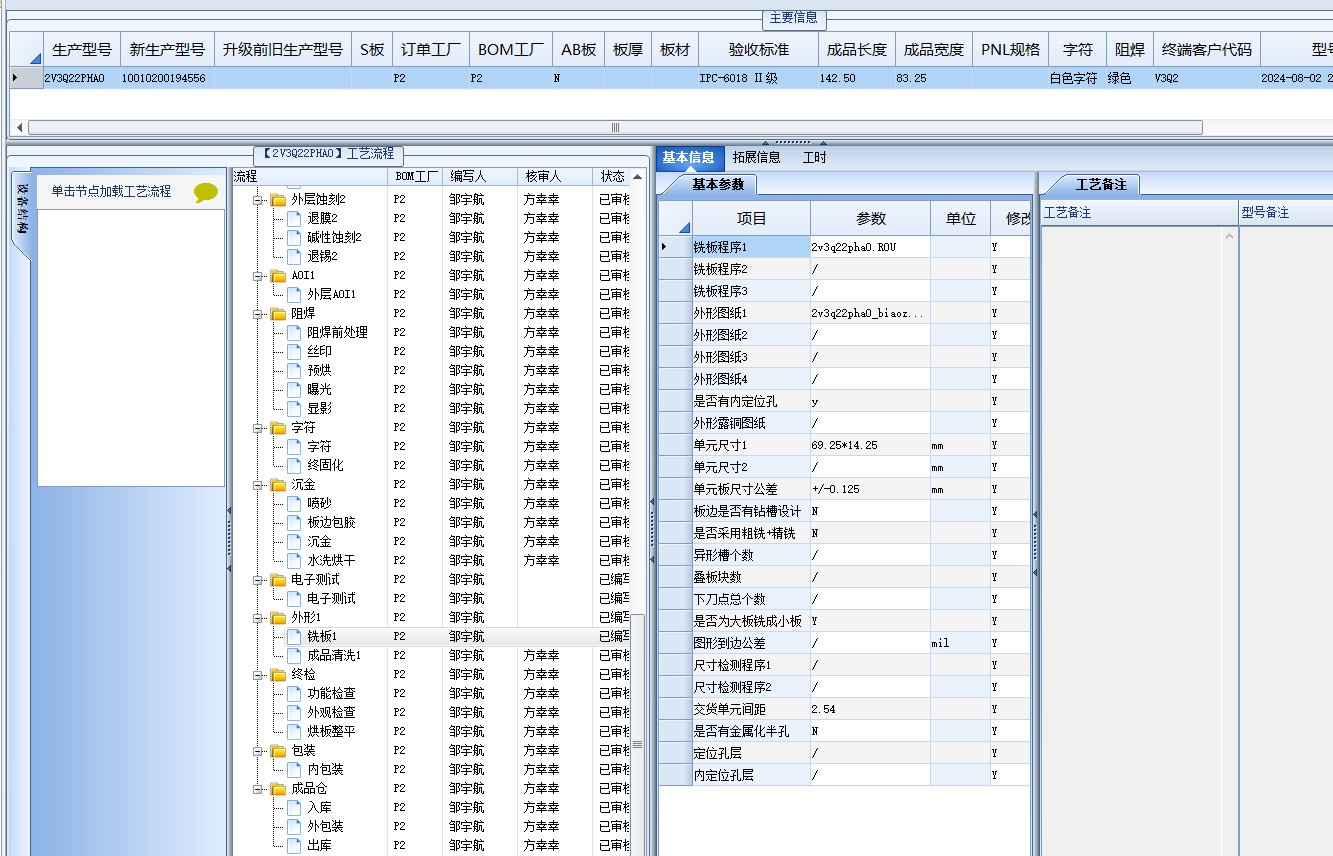The height and width of the screenshot is (856, 1333).
Task: Click the document icon for 退膜2
Action: pos(294,219)
